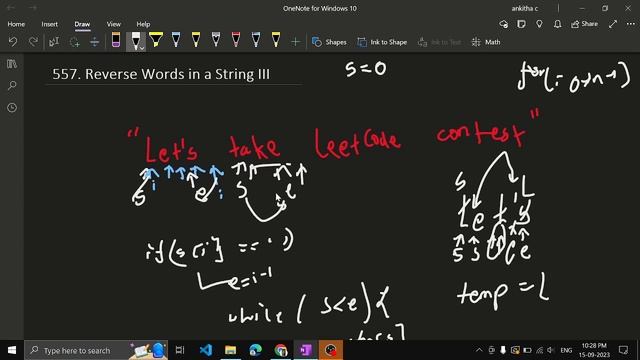Enter full screen mode
This screenshot has width=640, height=360.
(613, 24)
